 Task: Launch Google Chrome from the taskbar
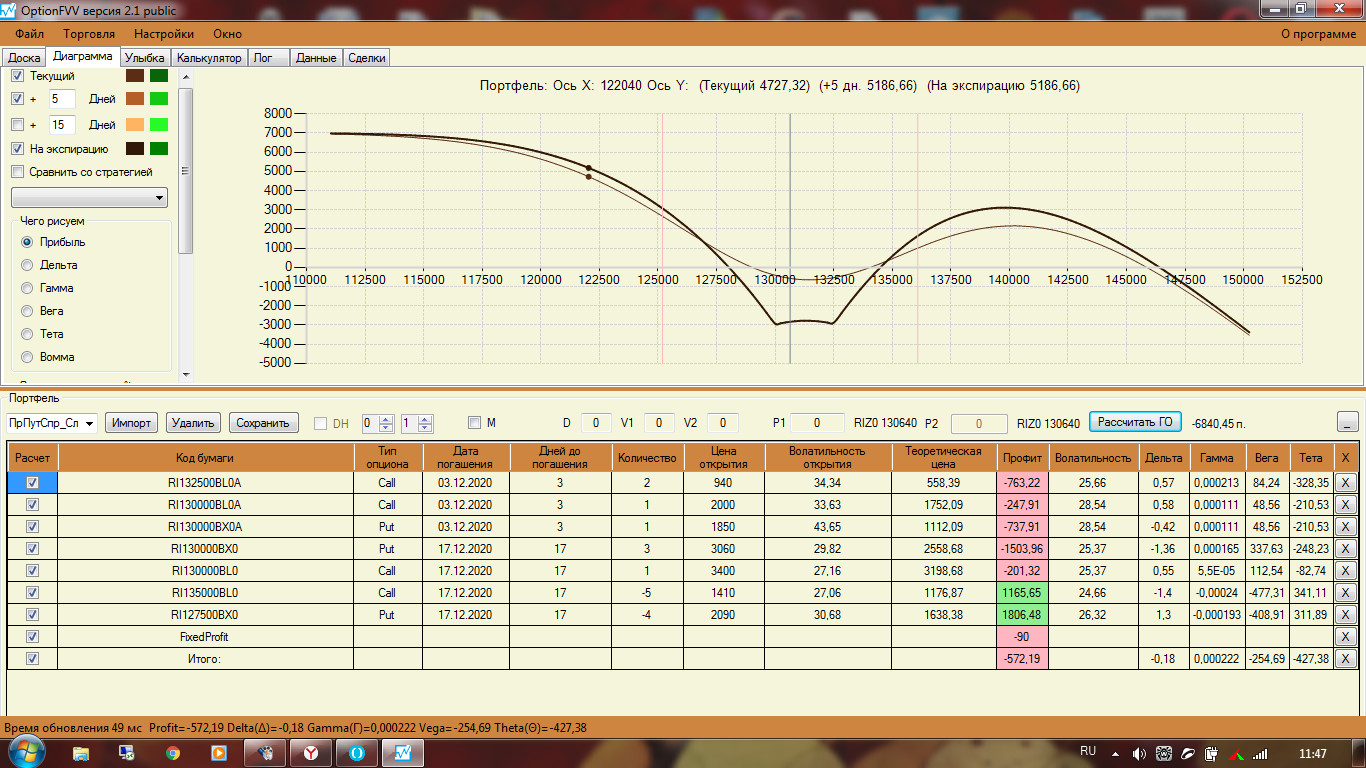click(x=173, y=752)
